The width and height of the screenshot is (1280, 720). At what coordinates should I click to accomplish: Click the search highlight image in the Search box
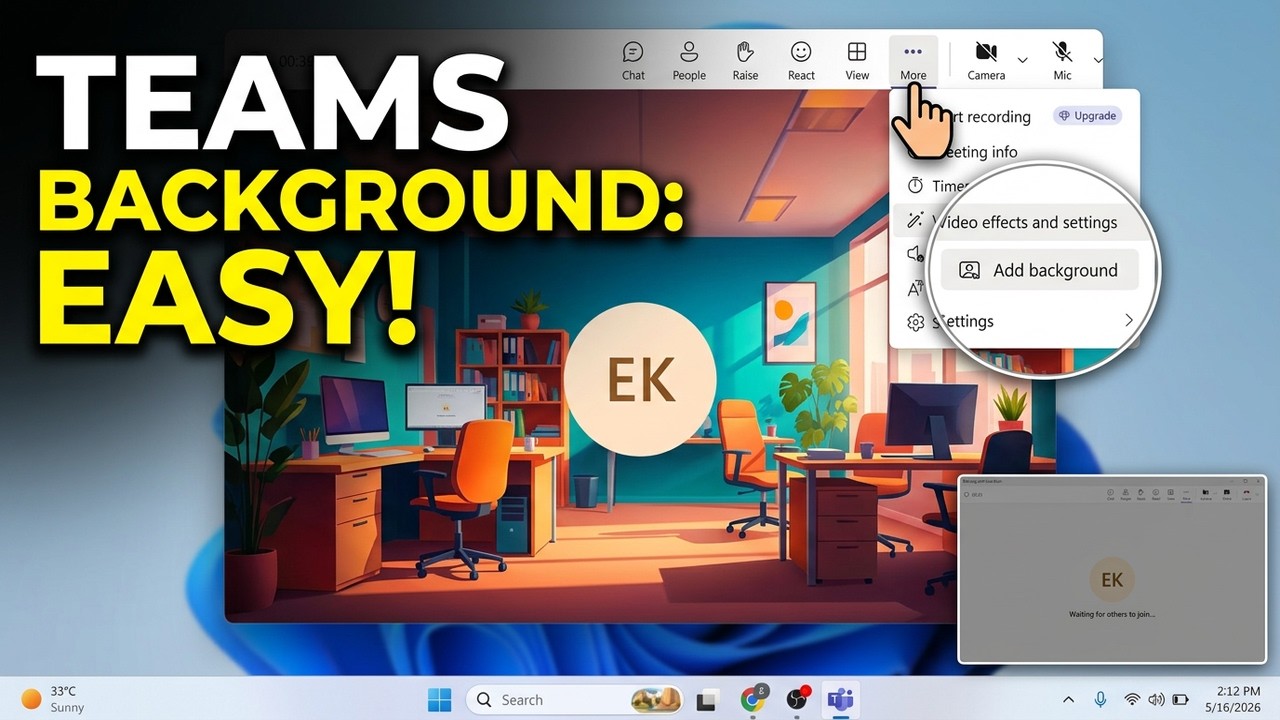click(656, 700)
